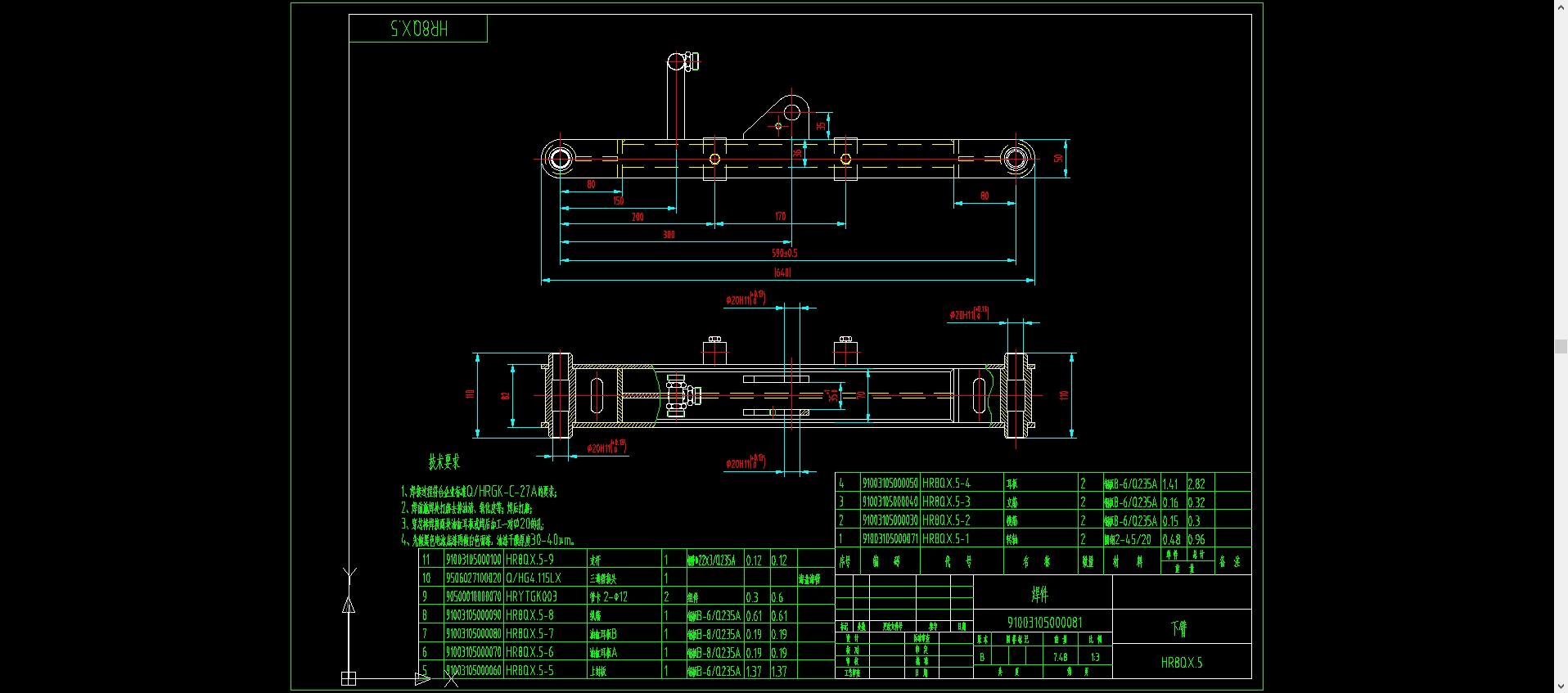This screenshot has height=693, width=1568.
Task: Click the 1:3 scale value
Action: 1095,657
